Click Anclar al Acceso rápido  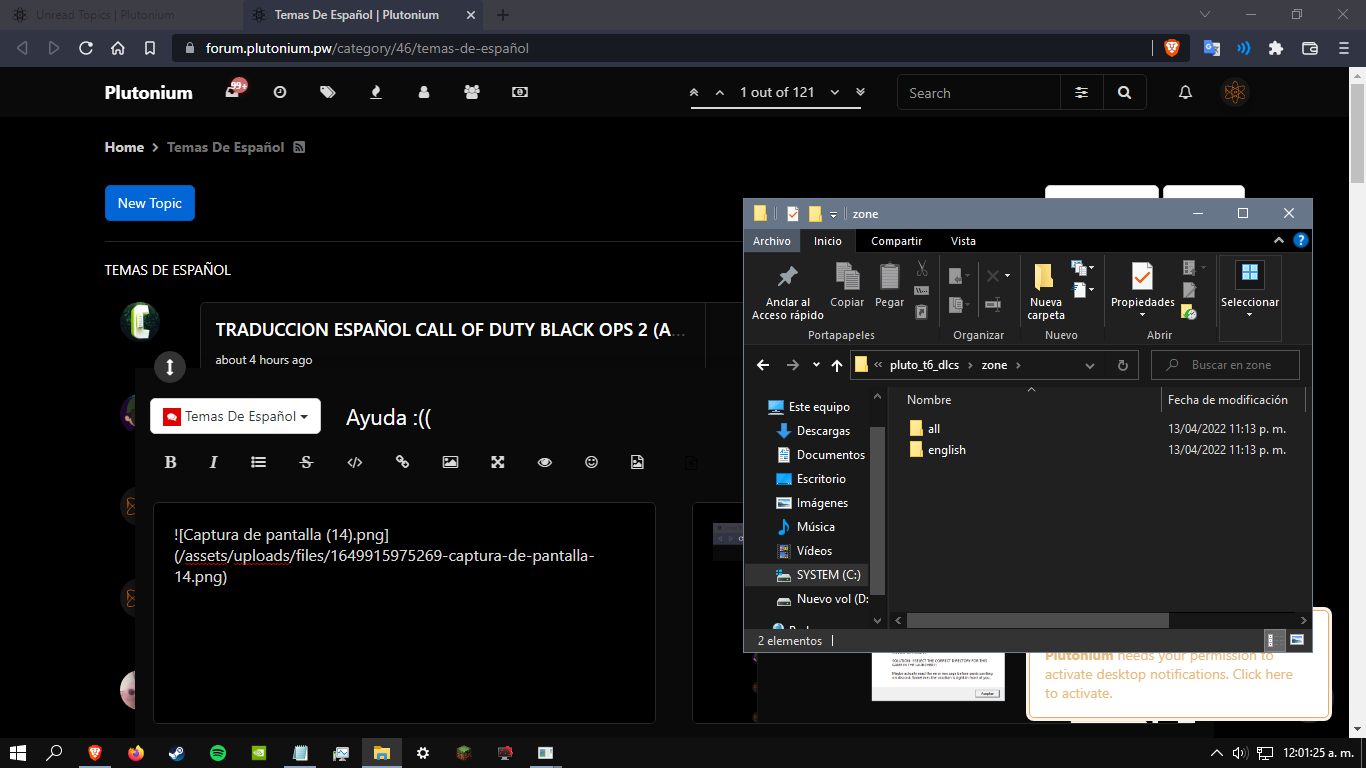[788, 291]
